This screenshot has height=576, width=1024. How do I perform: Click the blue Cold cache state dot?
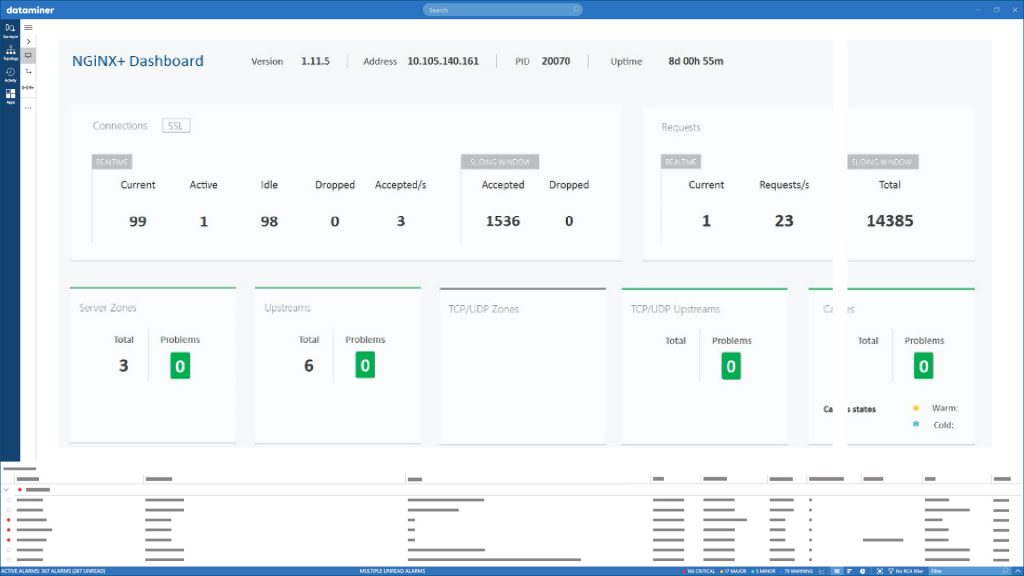(x=916, y=424)
